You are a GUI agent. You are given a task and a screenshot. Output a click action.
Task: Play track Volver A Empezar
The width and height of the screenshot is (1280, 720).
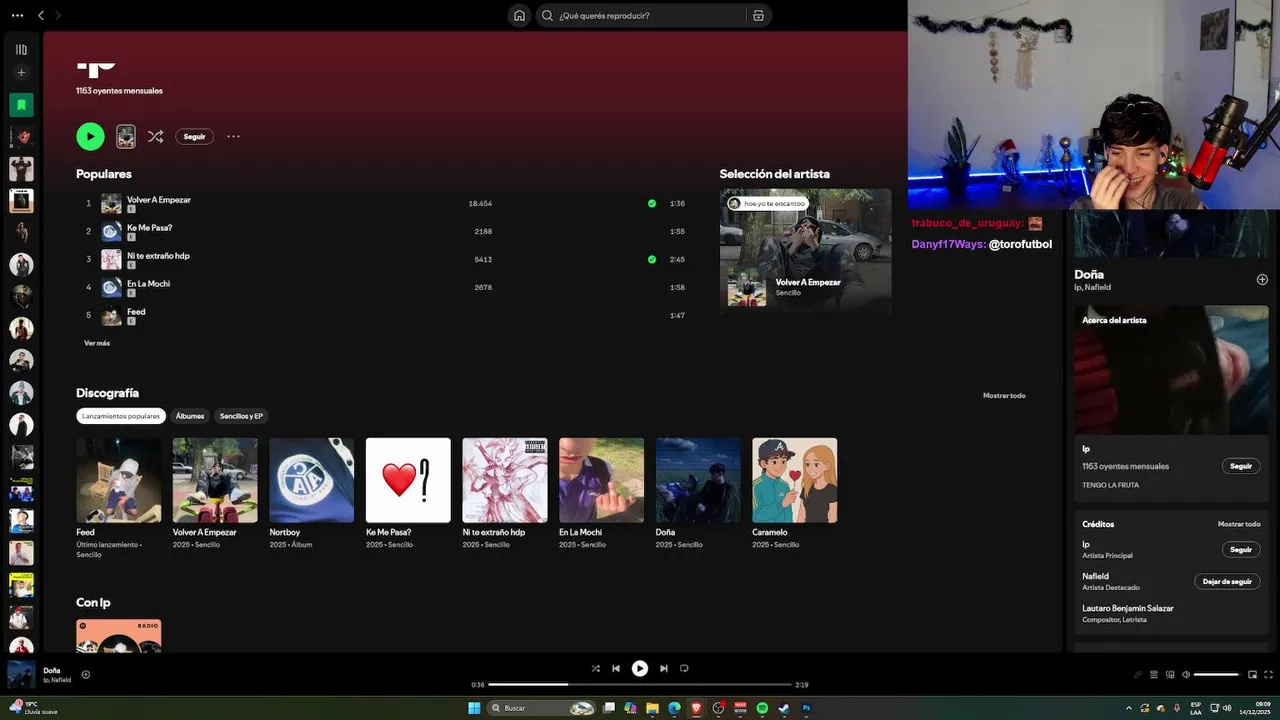[158, 199]
